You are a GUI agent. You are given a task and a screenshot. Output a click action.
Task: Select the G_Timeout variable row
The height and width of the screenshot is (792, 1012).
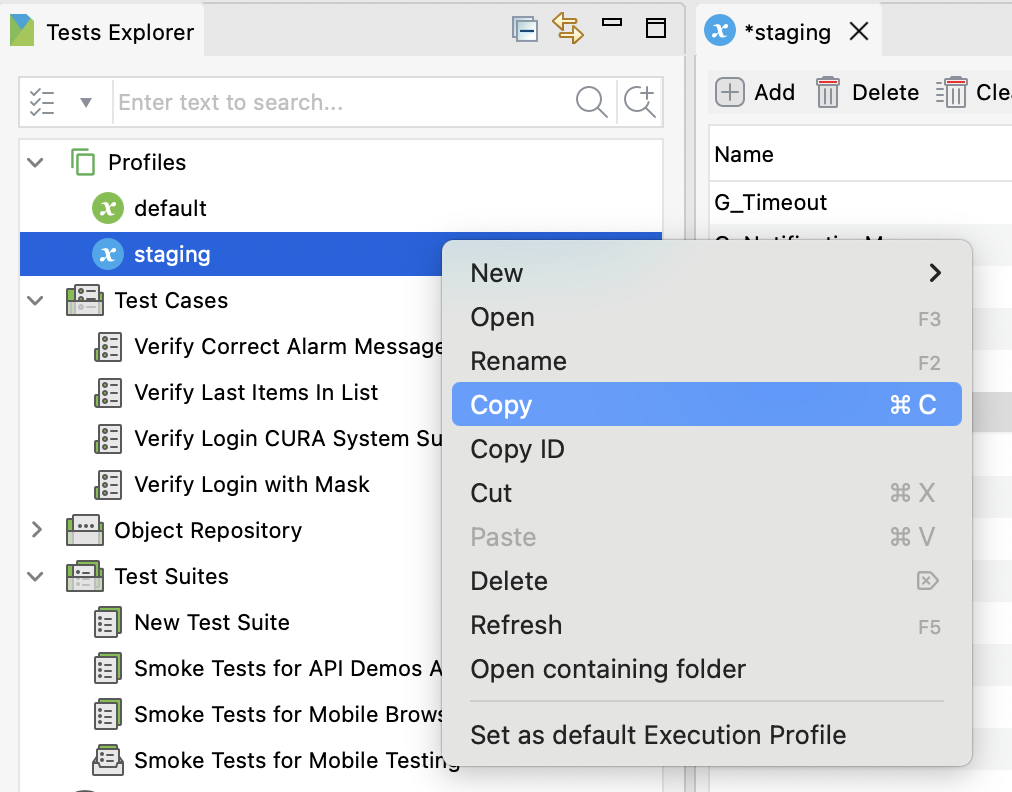coord(860,203)
